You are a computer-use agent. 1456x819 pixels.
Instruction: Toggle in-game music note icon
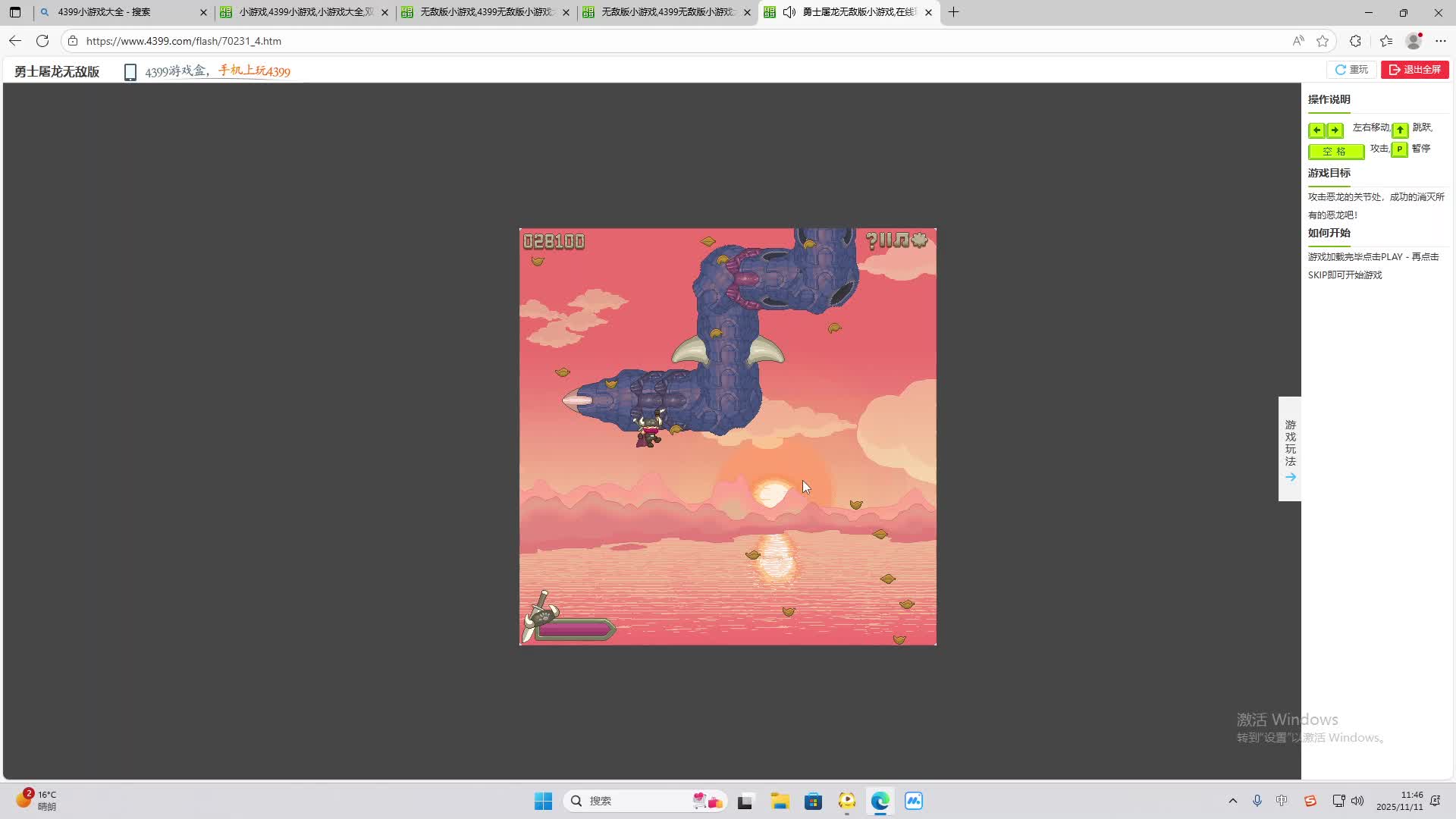pos(902,241)
